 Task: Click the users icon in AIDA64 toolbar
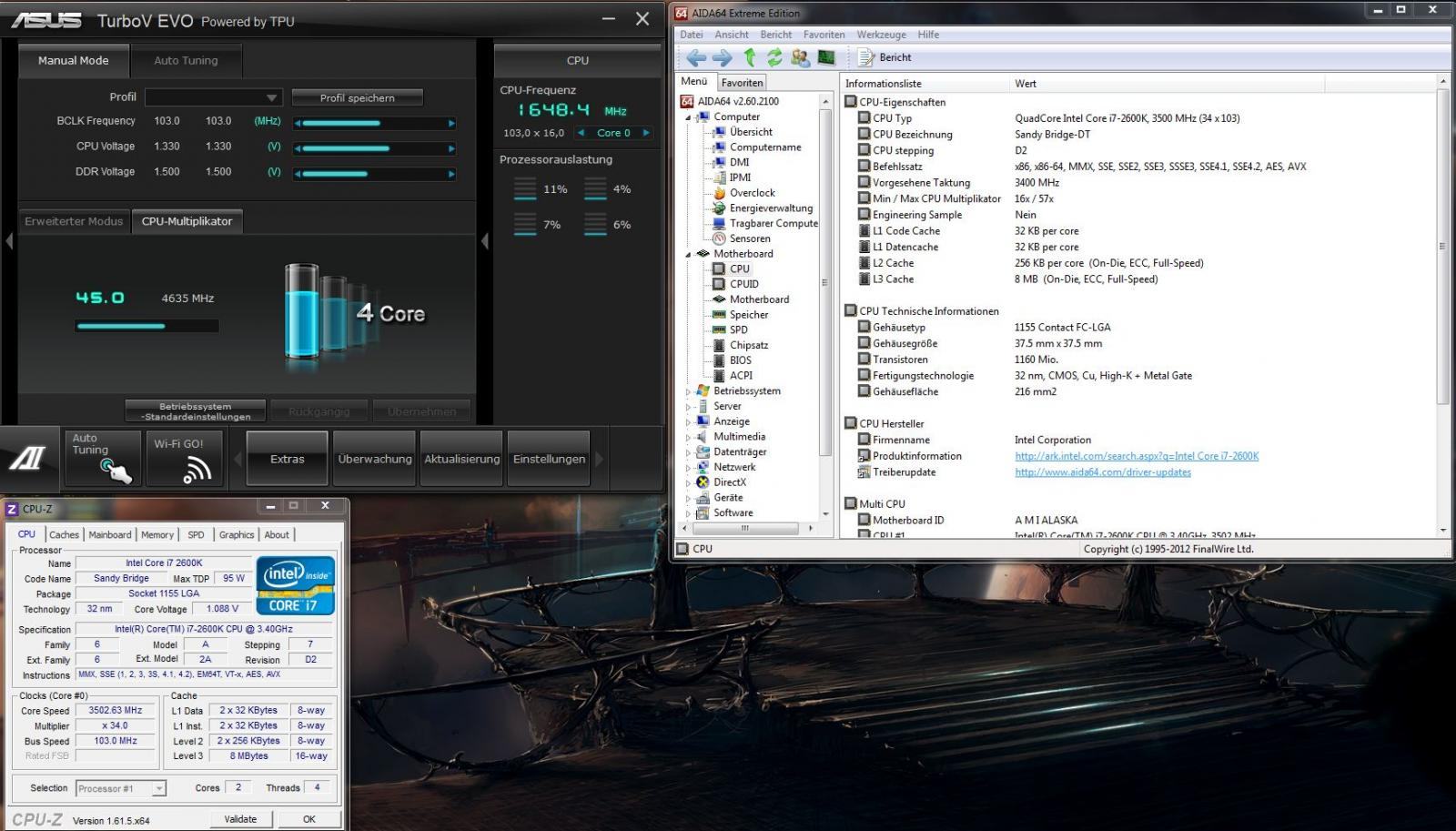click(800, 57)
